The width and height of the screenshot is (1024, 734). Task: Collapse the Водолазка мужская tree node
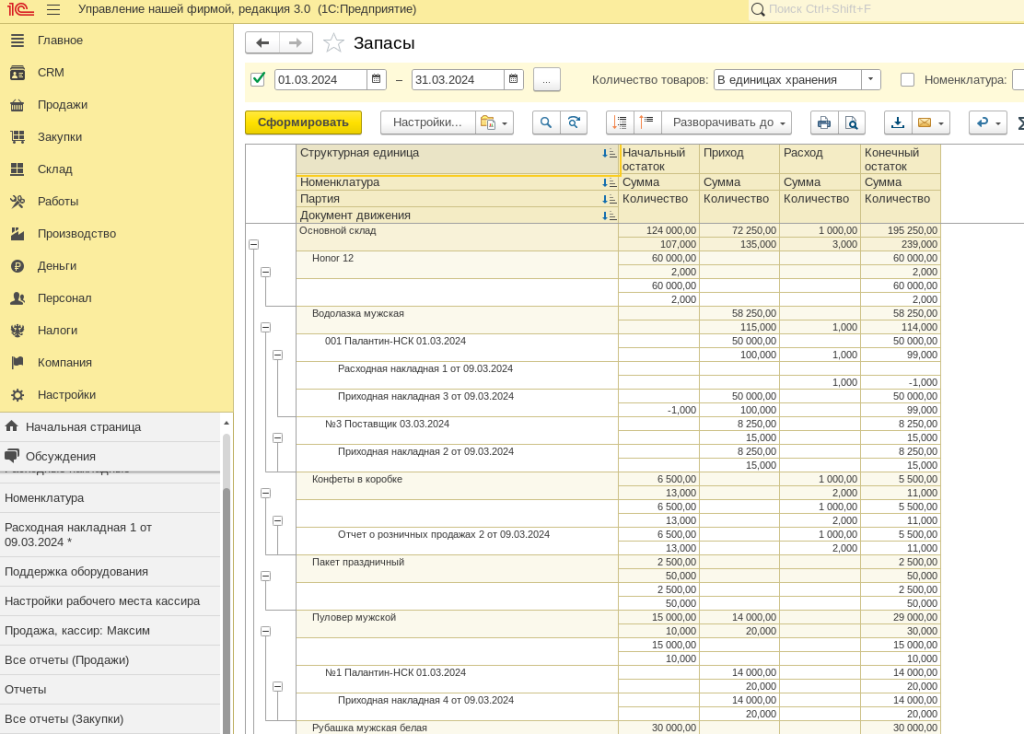(265, 327)
